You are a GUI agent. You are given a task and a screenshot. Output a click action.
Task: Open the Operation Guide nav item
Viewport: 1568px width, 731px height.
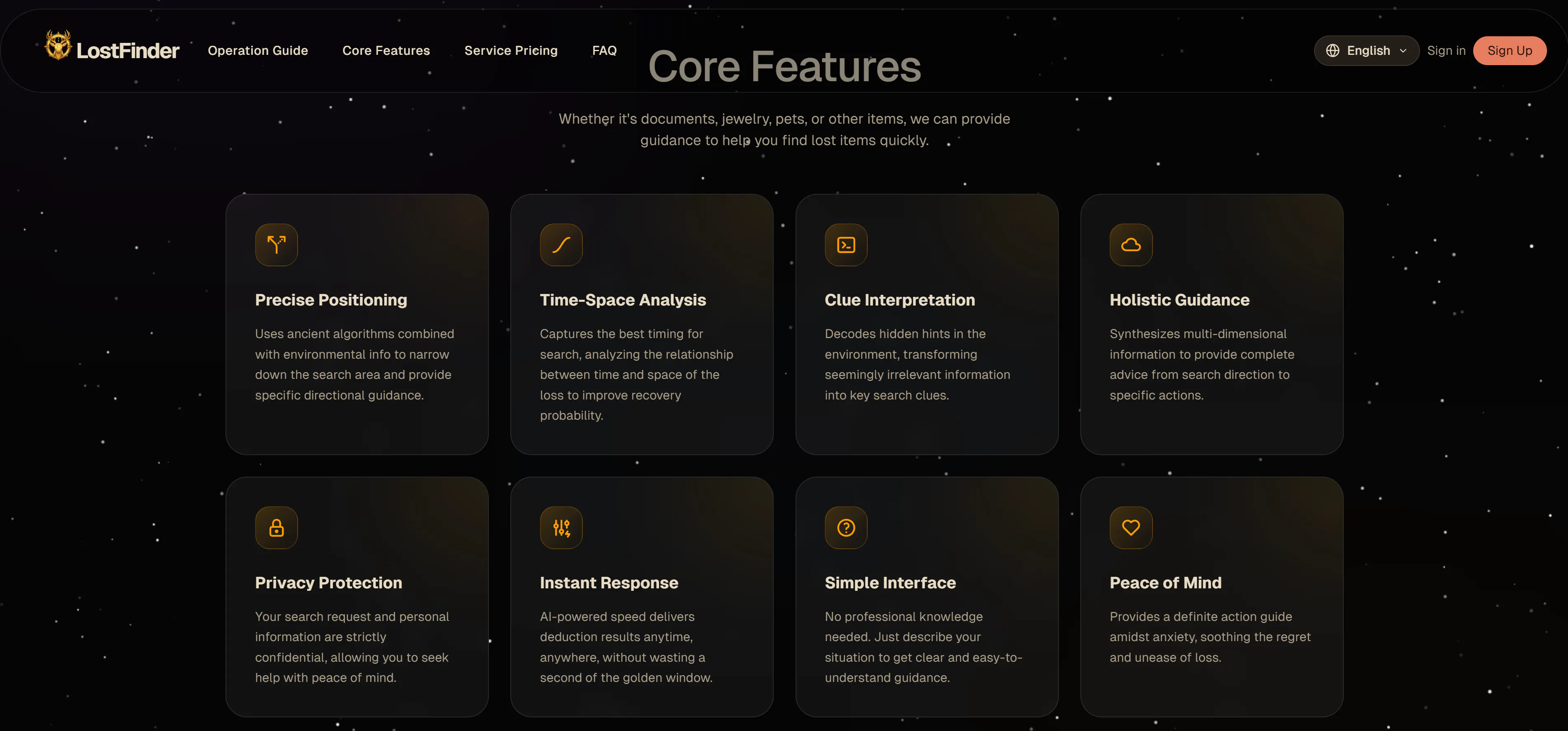click(x=258, y=51)
